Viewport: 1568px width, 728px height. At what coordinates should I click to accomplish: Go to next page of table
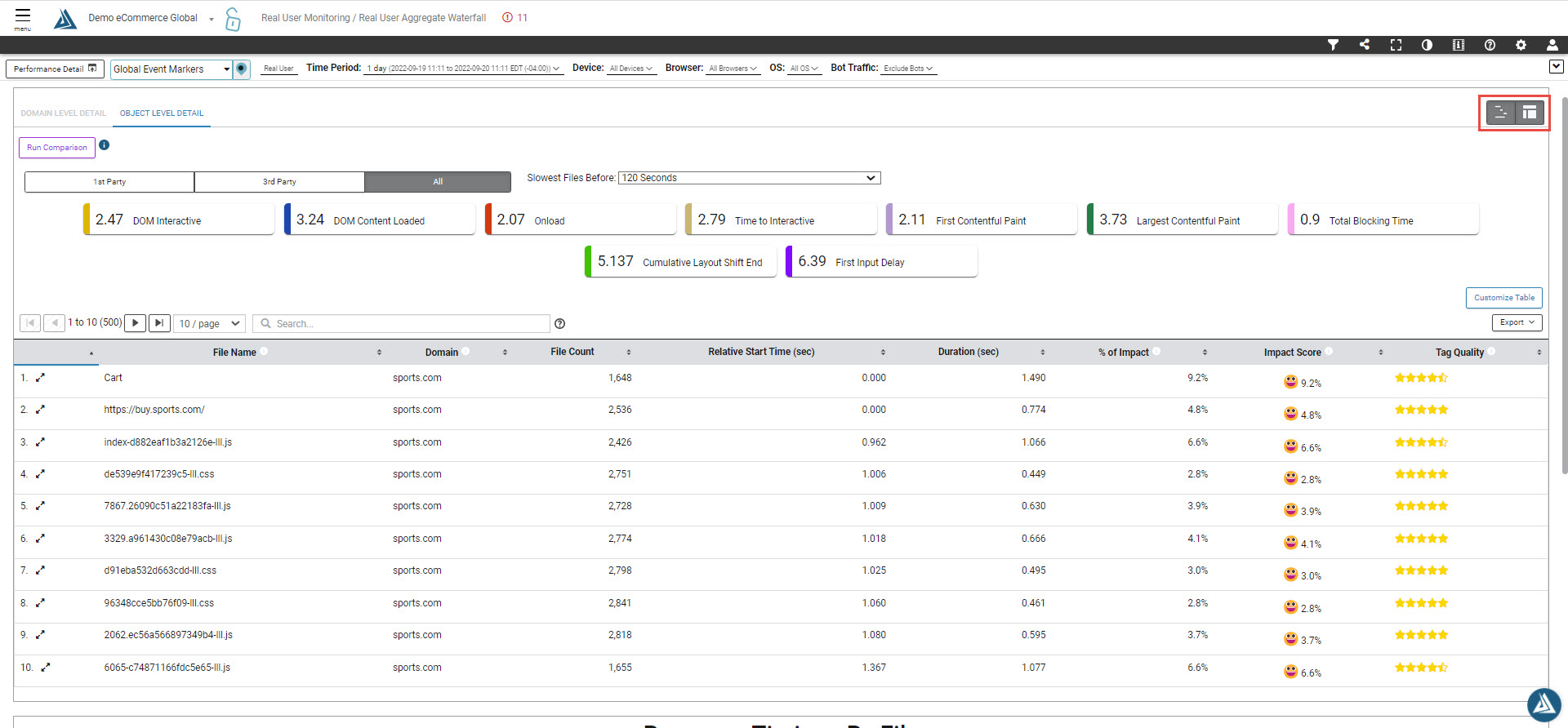135,323
